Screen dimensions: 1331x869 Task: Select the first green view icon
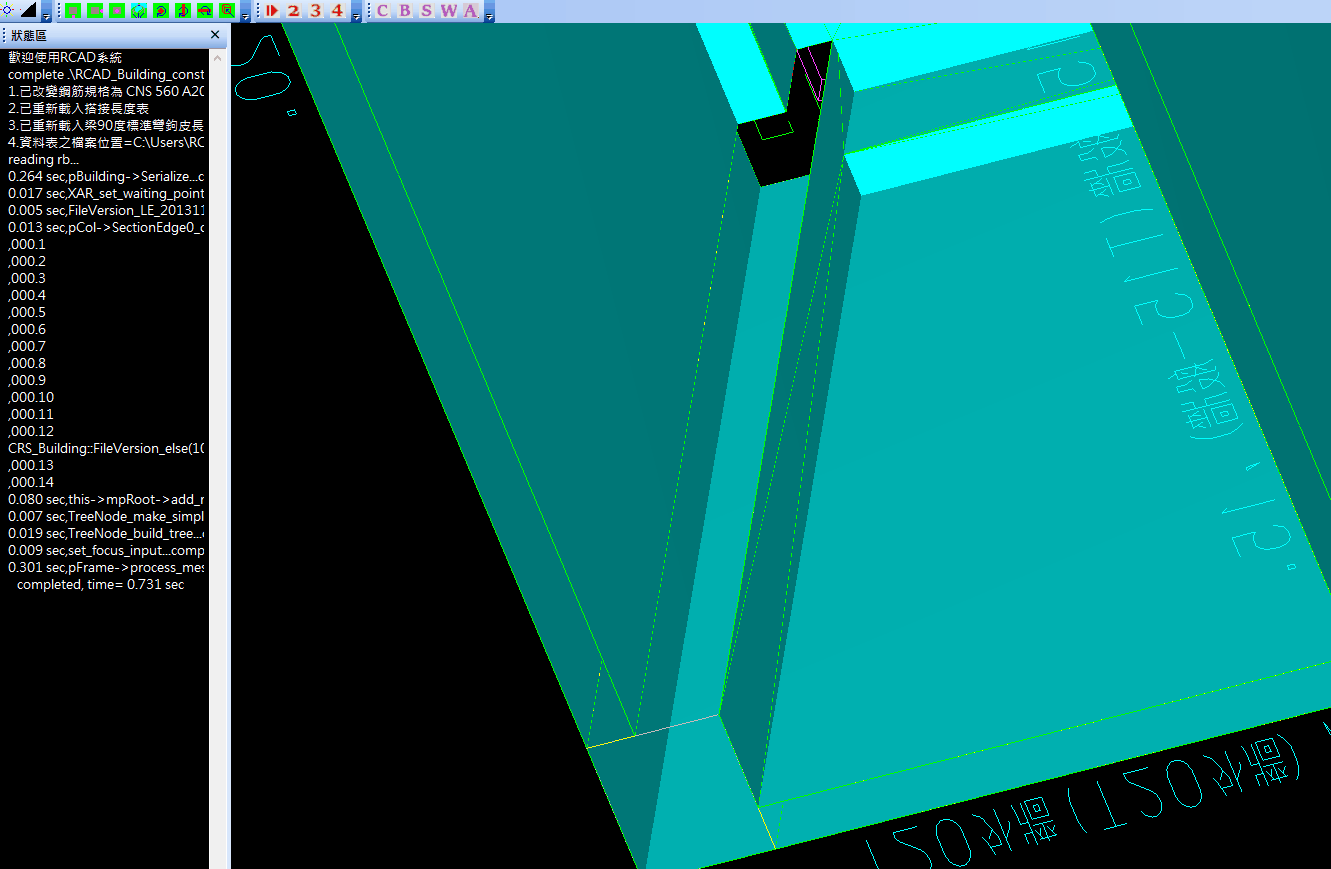(73, 10)
